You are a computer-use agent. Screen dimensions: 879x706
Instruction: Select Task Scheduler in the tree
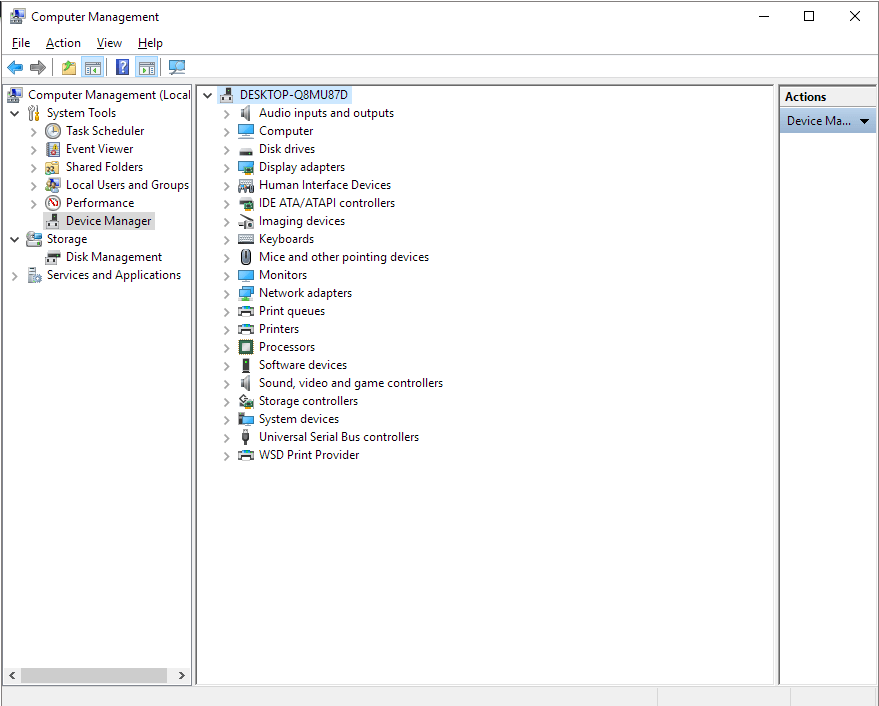104,131
